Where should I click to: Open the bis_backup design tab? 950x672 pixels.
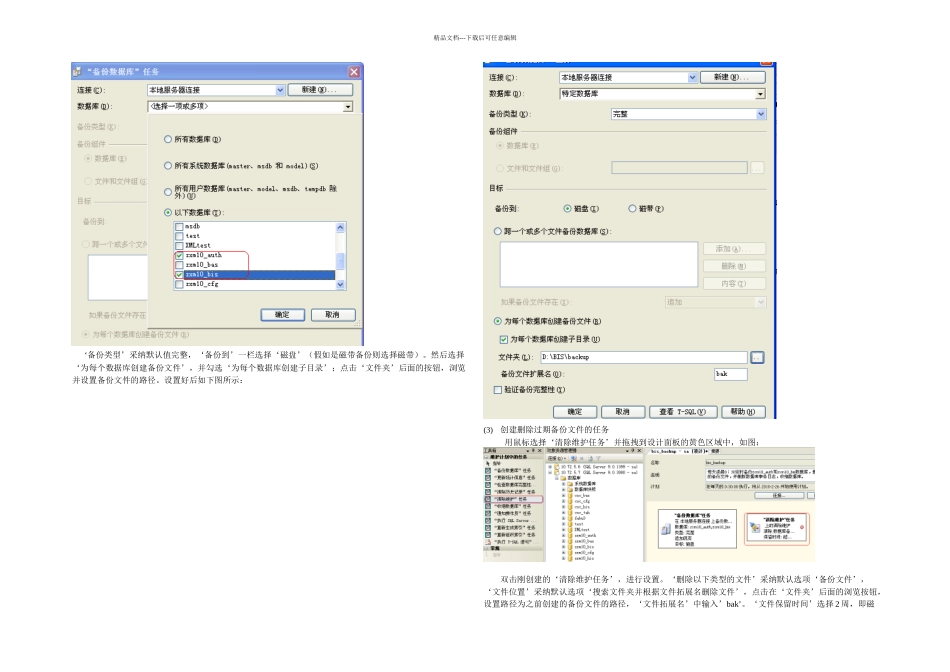[x=679, y=451]
